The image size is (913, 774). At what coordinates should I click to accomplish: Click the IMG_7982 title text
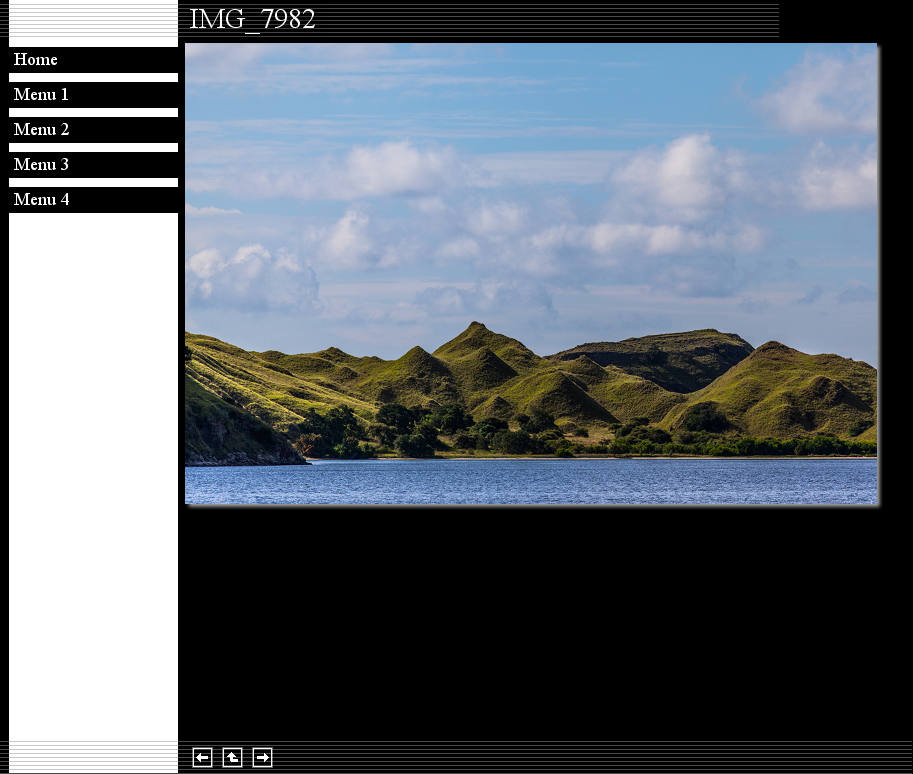[x=252, y=20]
